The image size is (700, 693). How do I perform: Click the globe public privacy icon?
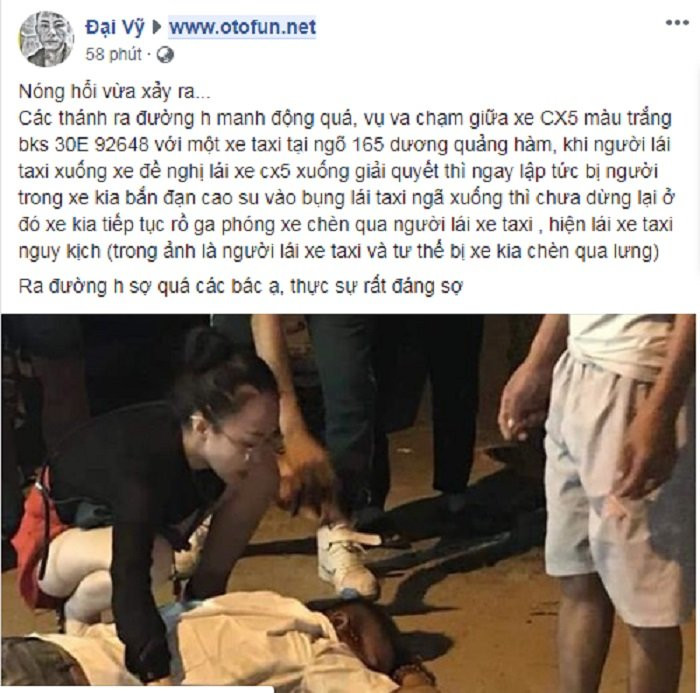(165, 55)
